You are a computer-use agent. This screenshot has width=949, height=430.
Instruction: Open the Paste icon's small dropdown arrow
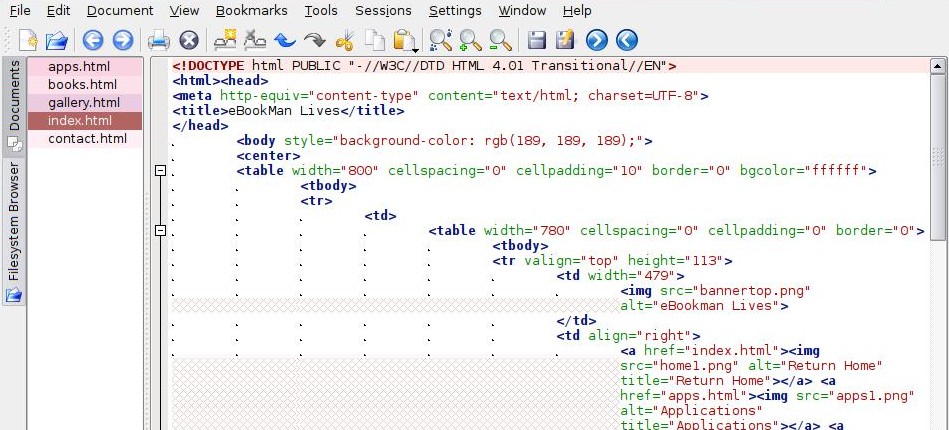[x=416, y=50]
